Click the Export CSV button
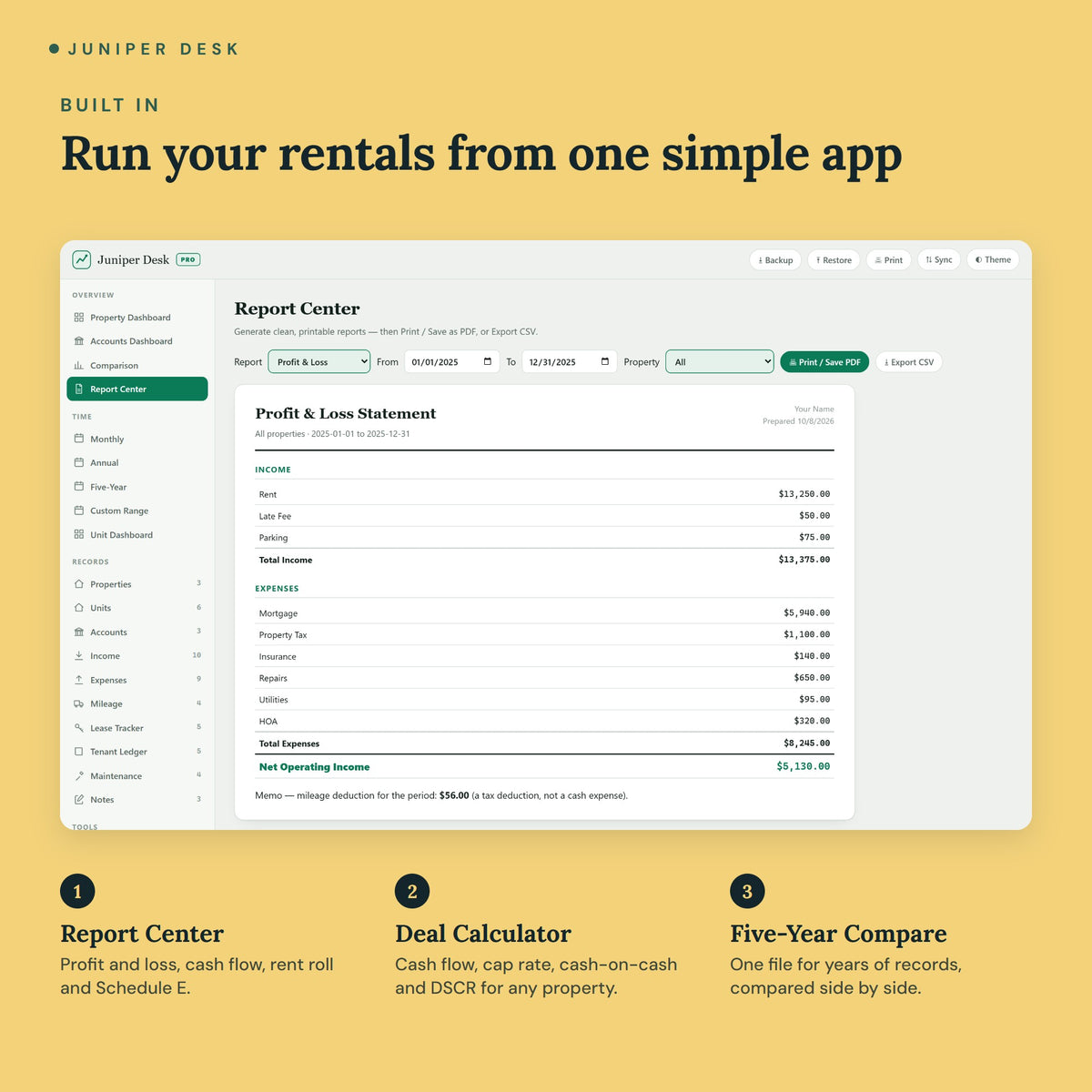Viewport: 1092px width, 1092px height. (909, 361)
